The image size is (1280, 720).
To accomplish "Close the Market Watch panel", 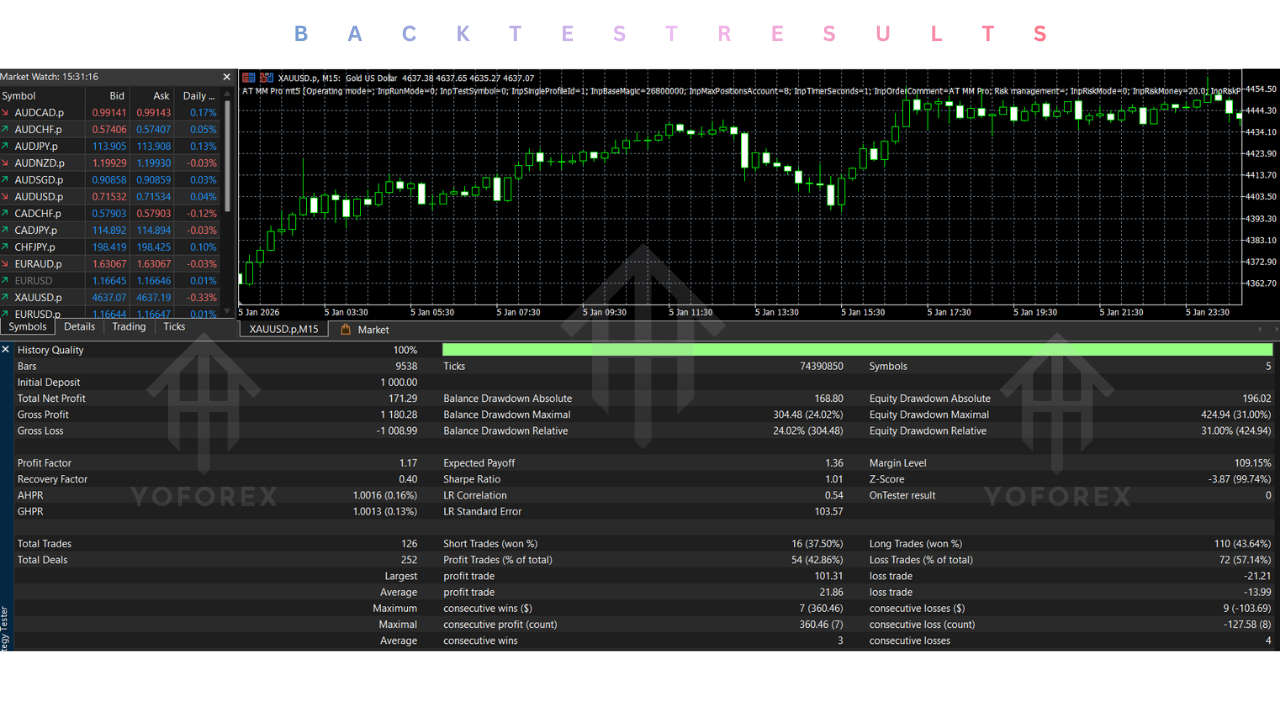I will click(226, 77).
